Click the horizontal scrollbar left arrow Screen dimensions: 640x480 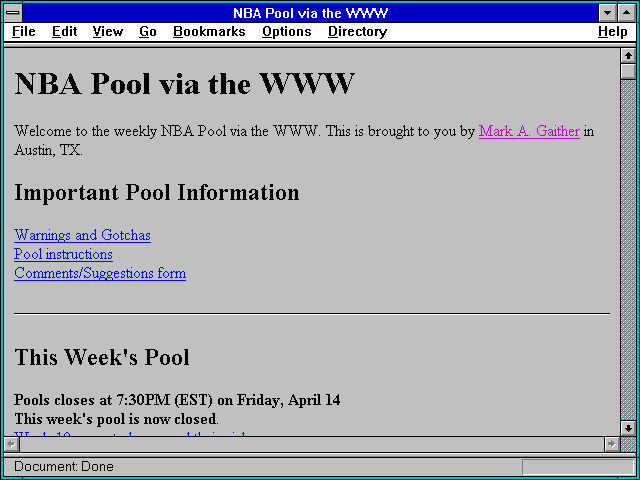11,444
